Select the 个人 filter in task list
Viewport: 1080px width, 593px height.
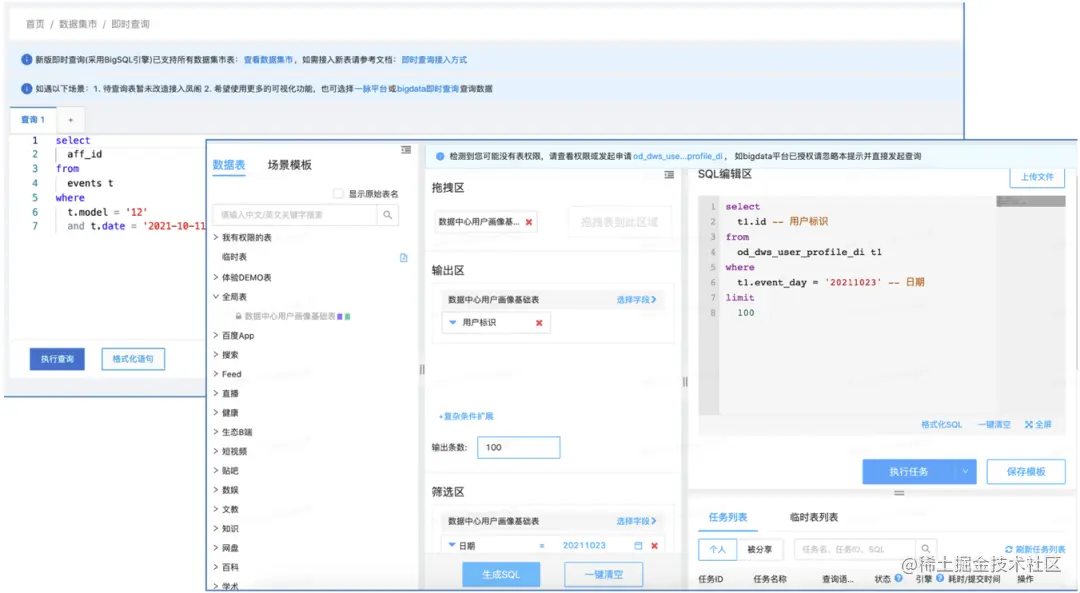point(717,549)
